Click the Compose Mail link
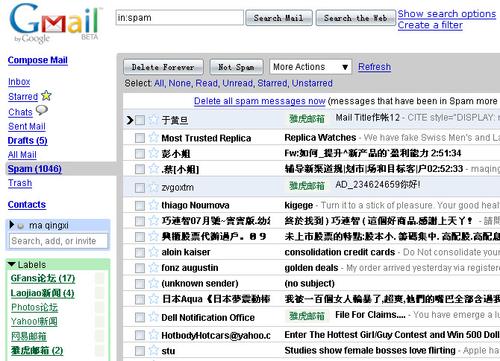500x361 pixels. click(38, 60)
